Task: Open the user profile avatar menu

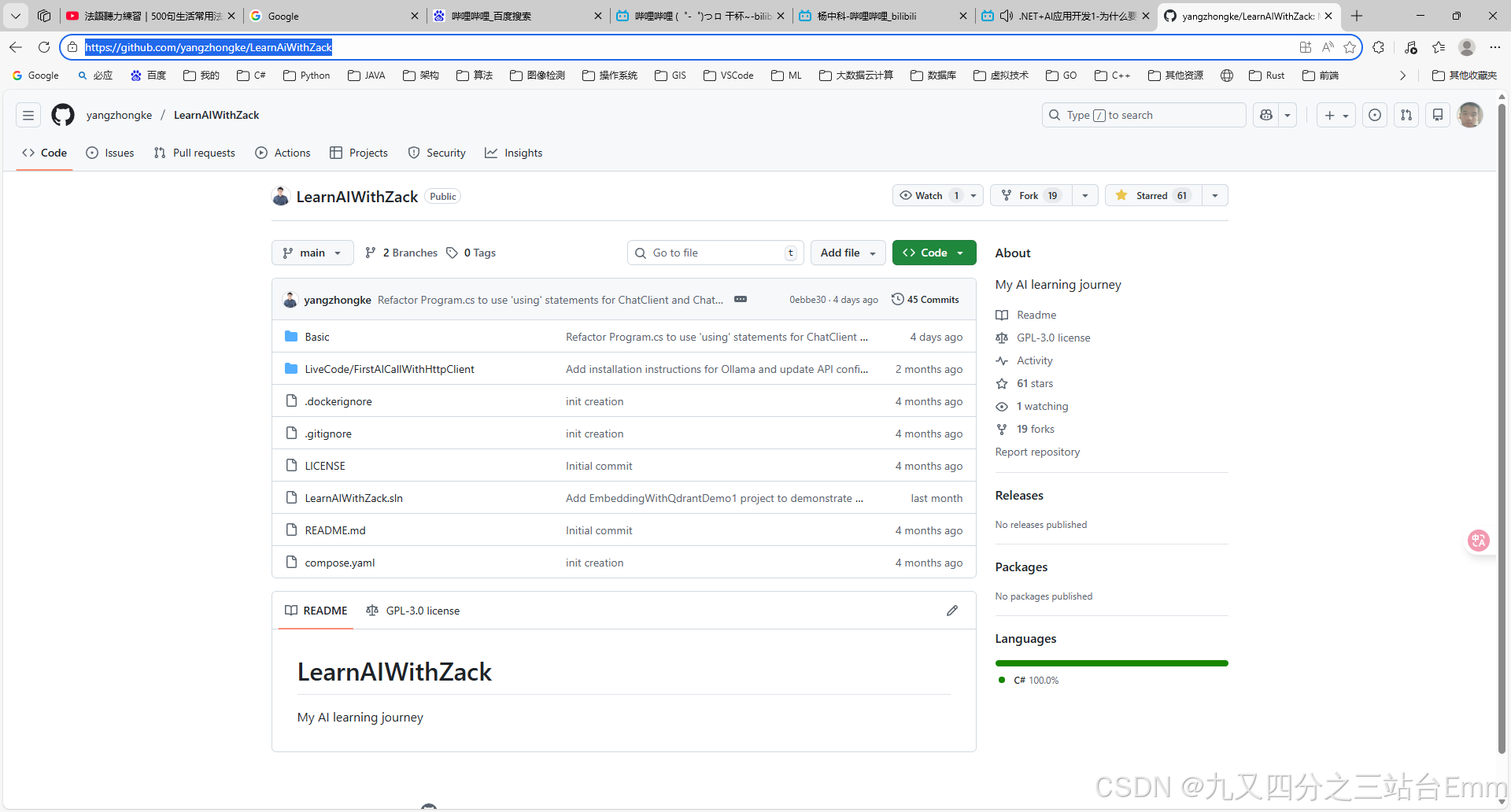Action: pos(1470,115)
